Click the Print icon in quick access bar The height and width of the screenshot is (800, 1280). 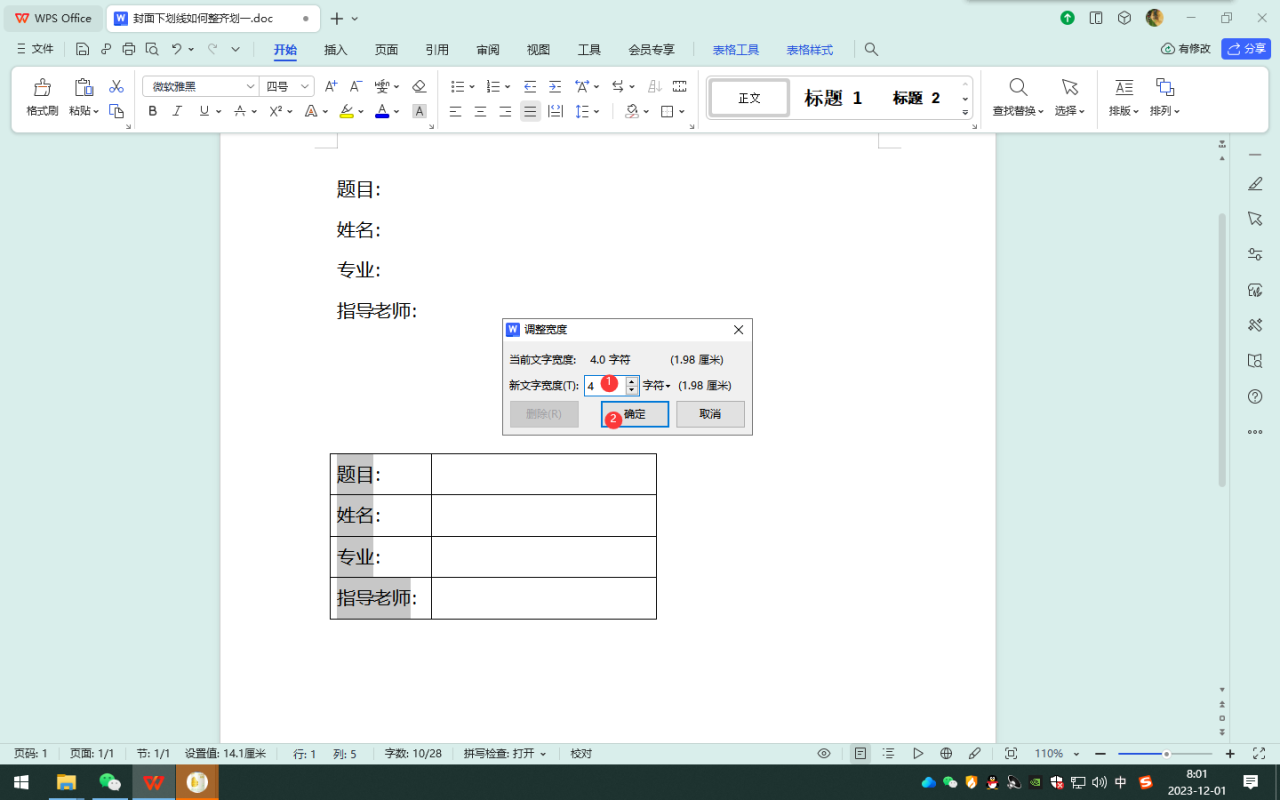coord(129,49)
